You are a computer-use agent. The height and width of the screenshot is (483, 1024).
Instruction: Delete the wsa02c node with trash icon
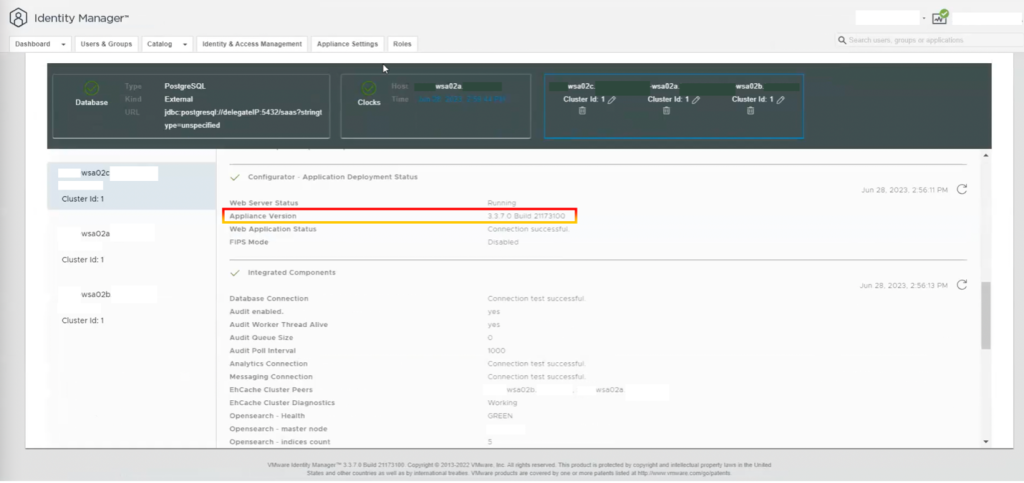[x=582, y=111]
